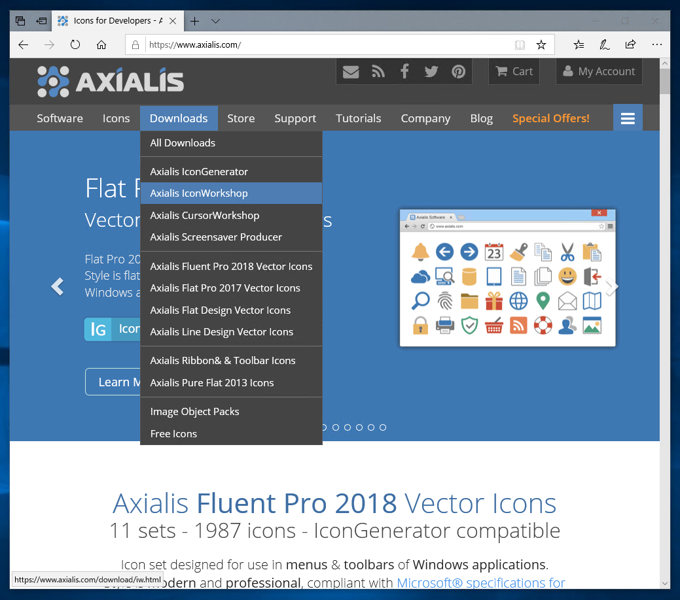This screenshot has width=680, height=600.
Task: Go to Home page icon
Action: tap(101, 45)
